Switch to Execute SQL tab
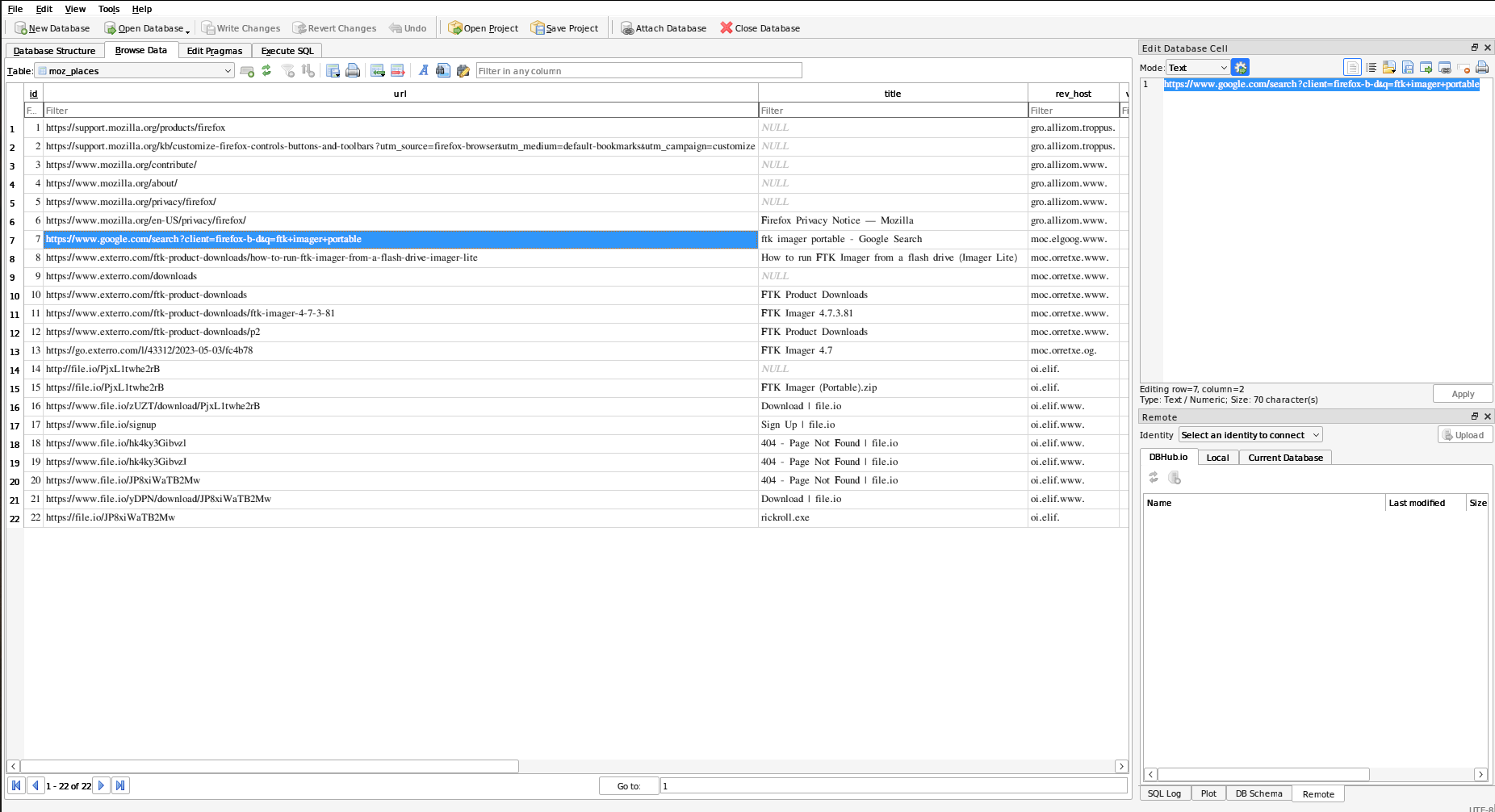 click(287, 51)
